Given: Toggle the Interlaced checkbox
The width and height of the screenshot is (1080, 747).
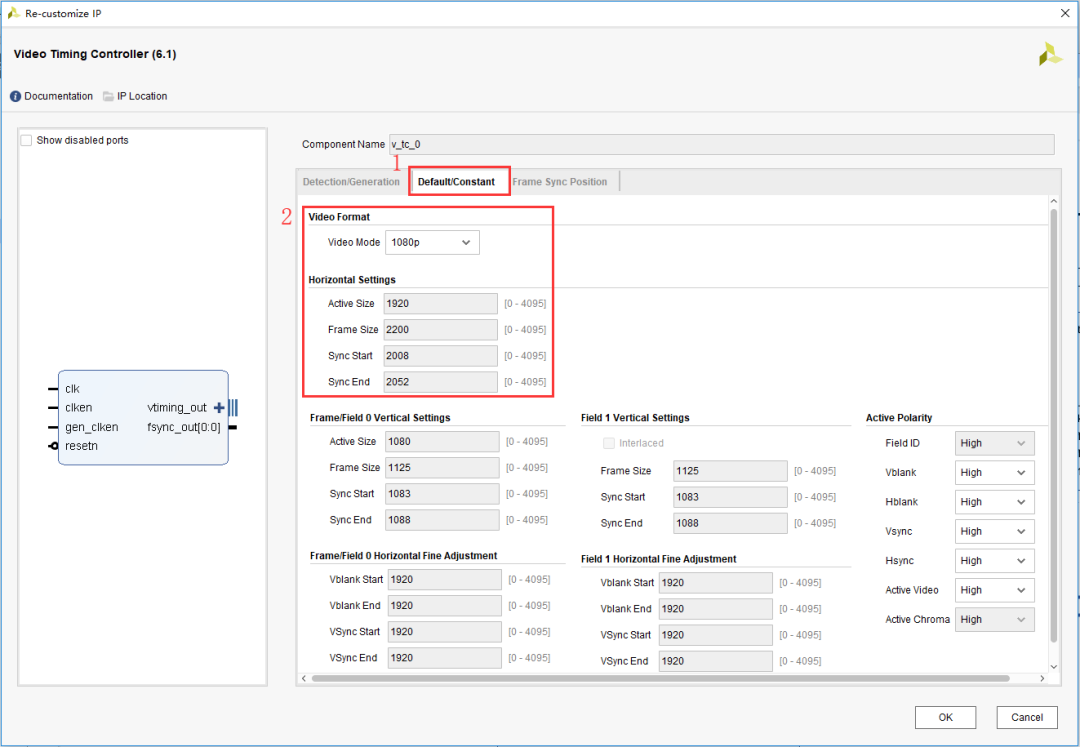Looking at the screenshot, I should pyautogui.click(x=609, y=443).
